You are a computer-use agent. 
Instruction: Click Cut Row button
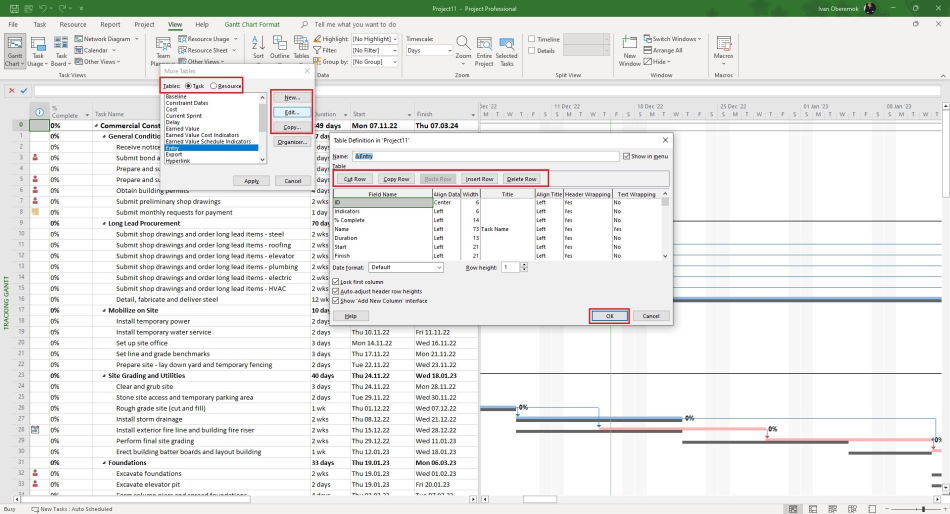(354, 179)
